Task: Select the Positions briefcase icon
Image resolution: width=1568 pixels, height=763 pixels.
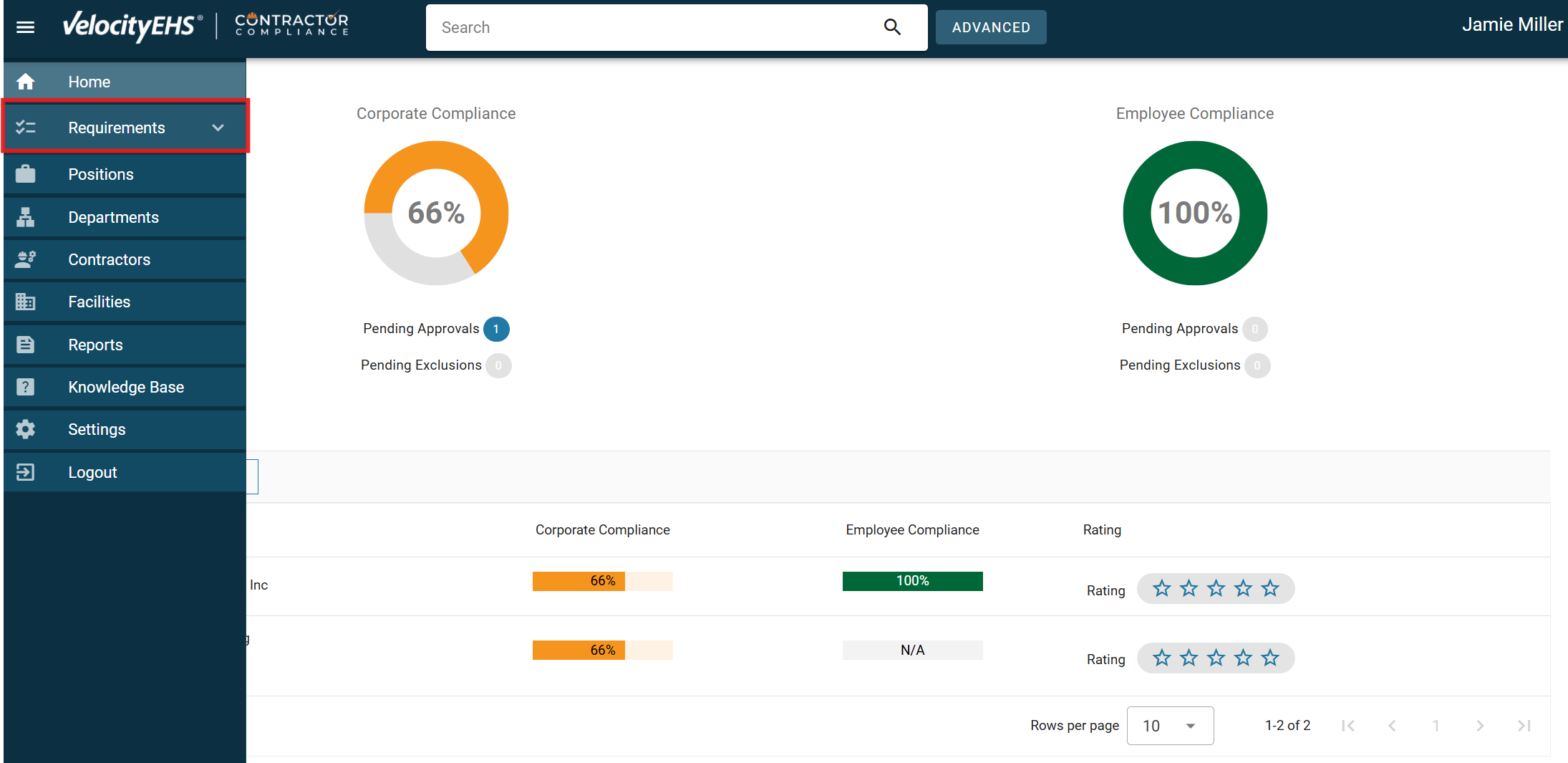Action: coord(26,173)
